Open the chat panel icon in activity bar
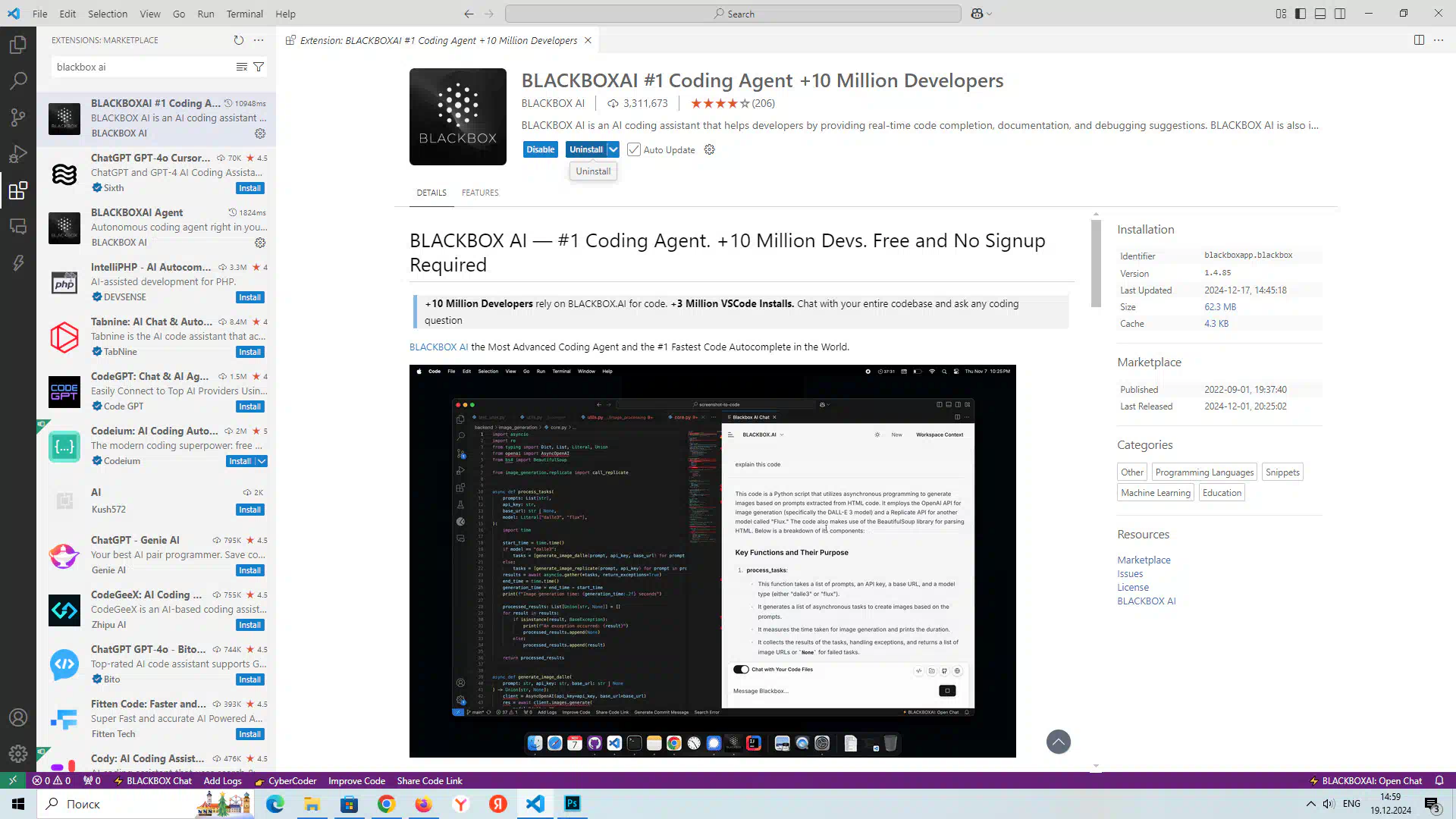The image size is (1456, 819). pos(18,226)
